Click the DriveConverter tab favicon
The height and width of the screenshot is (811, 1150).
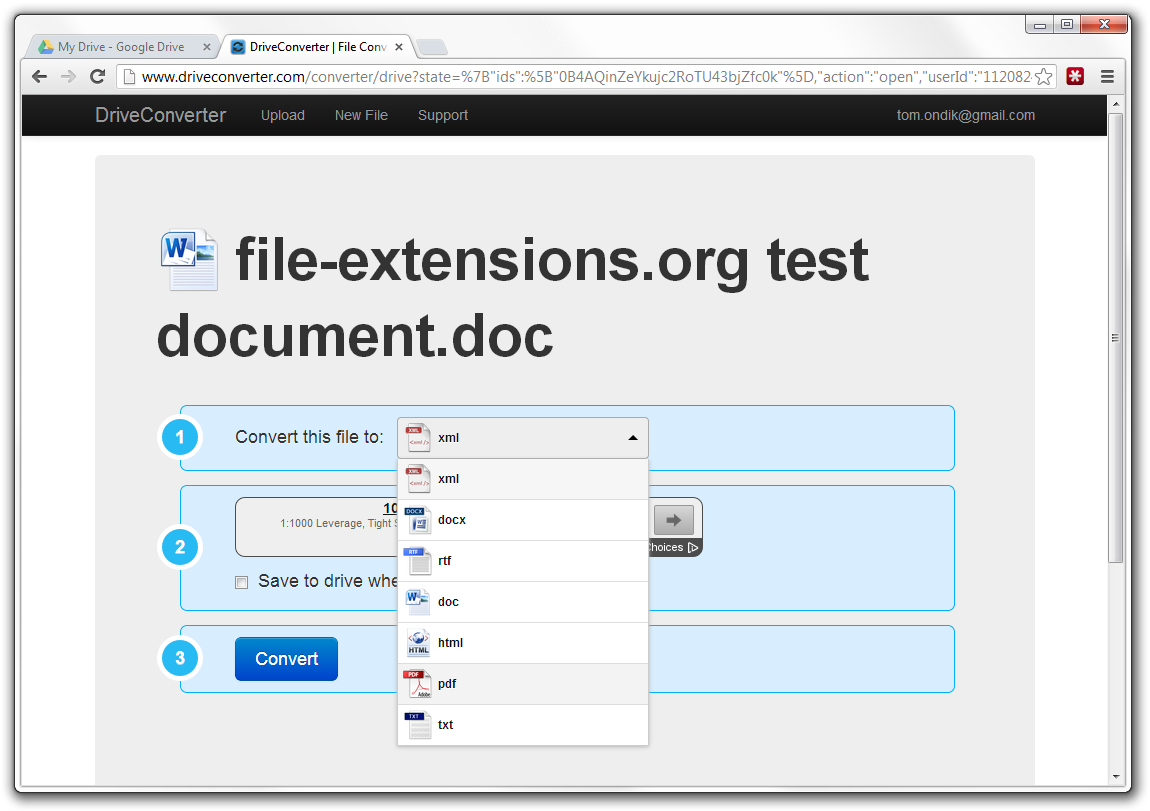pos(238,47)
